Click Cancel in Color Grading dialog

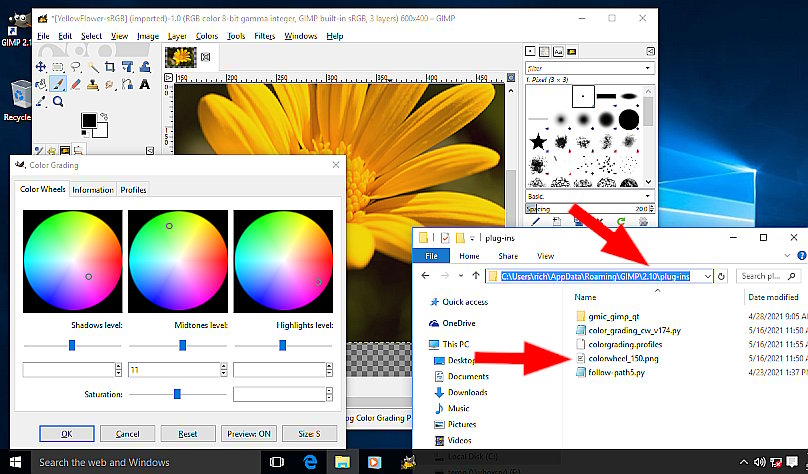[127, 434]
